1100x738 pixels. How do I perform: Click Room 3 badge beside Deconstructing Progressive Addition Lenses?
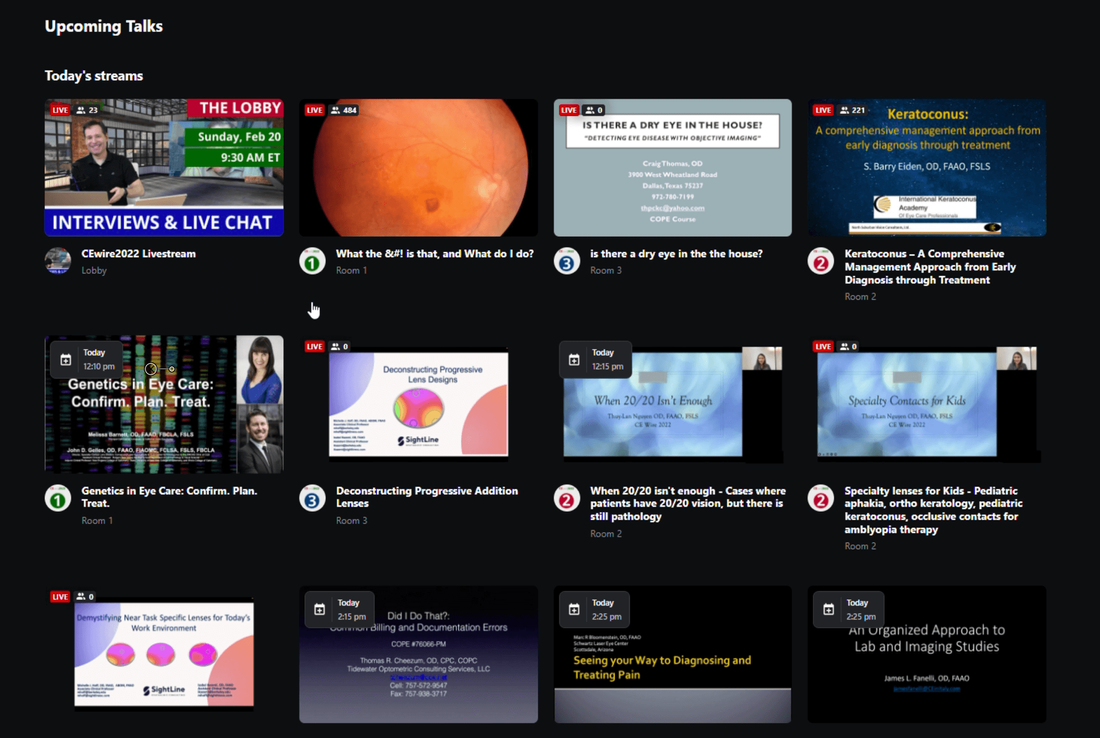click(x=313, y=498)
